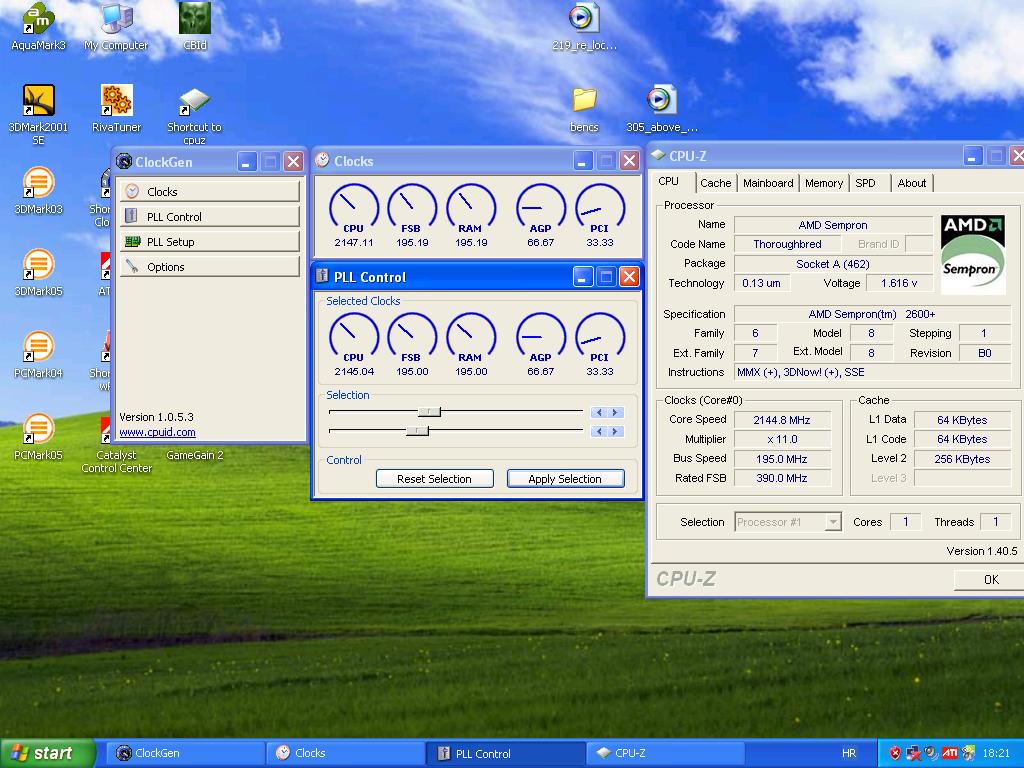
Task: Click the CPU-Z title bar icon
Action: coord(658,155)
